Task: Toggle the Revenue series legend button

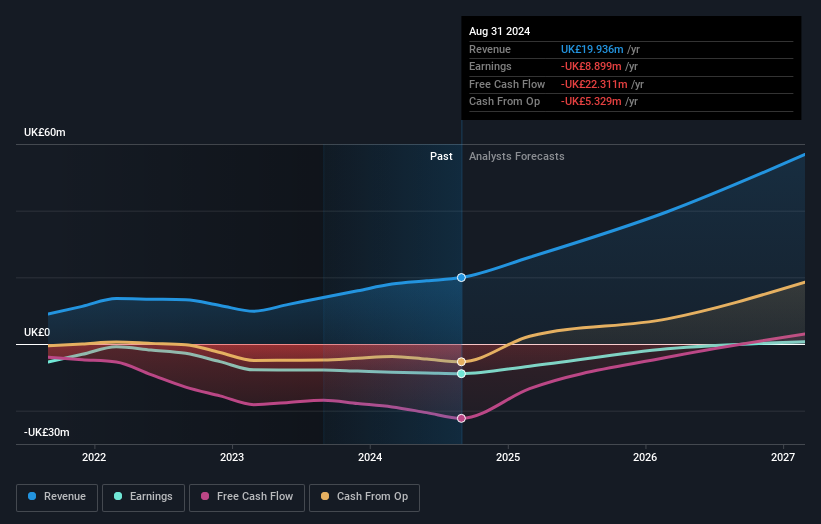Action: [57, 497]
